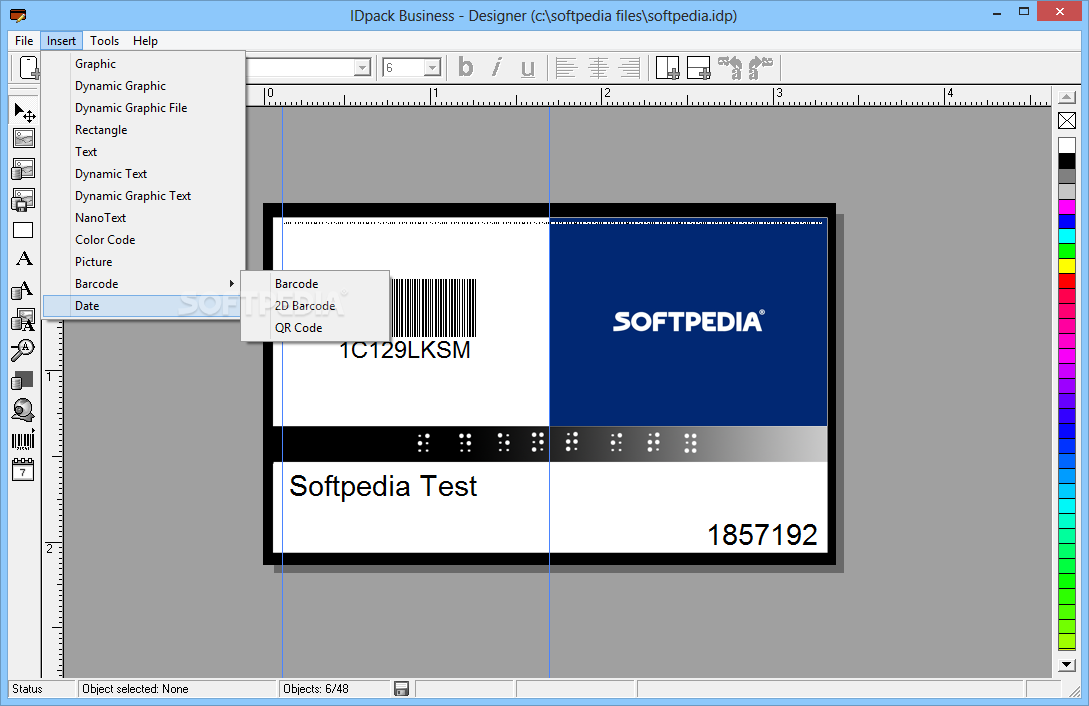
Task: Select the NanoText magnifier tool
Action: (x=24, y=350)
